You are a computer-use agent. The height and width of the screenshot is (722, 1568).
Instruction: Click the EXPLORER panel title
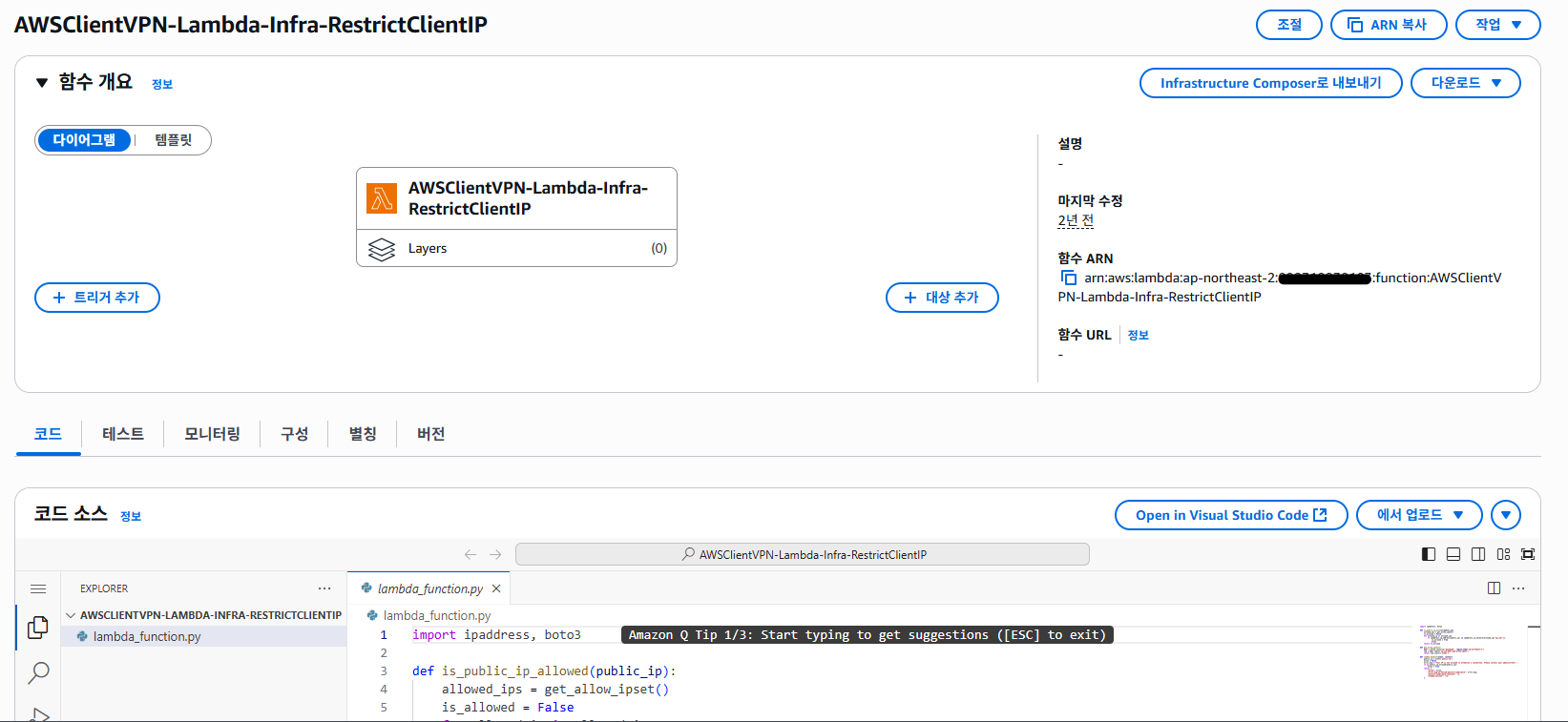tap(104, 588)
